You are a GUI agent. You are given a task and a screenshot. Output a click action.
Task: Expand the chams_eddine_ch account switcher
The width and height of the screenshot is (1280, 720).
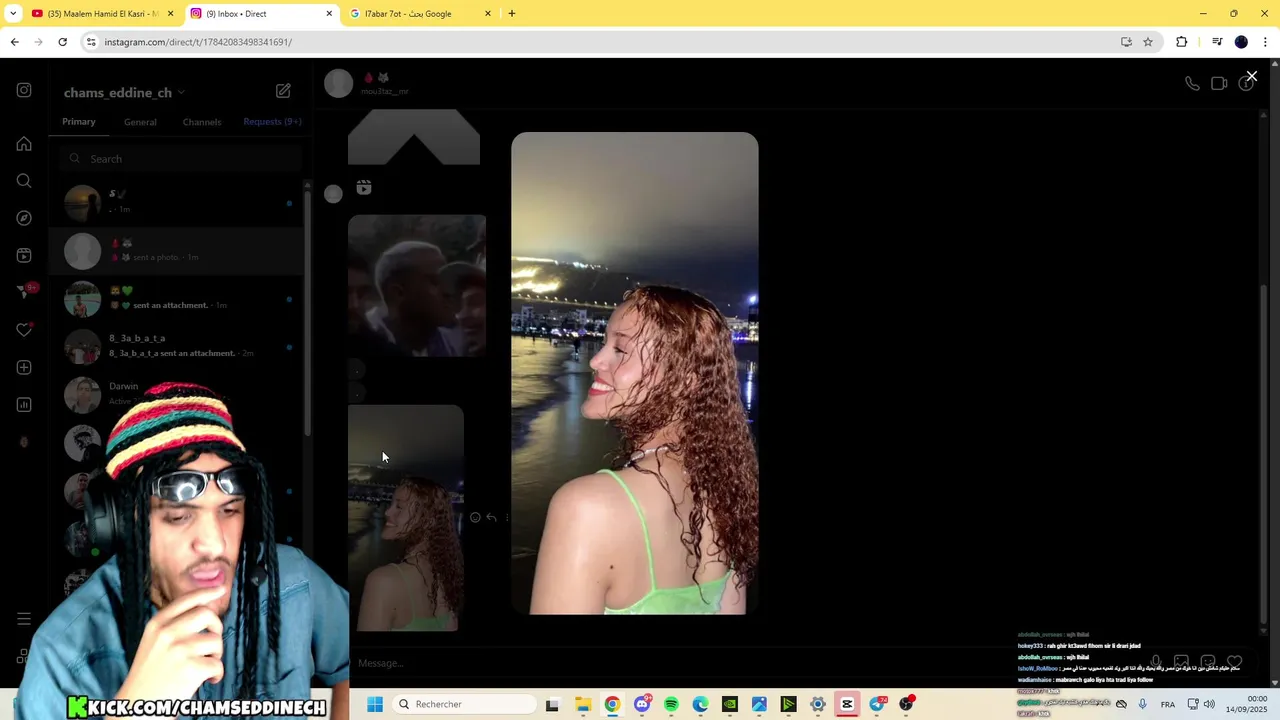point(124,92)
